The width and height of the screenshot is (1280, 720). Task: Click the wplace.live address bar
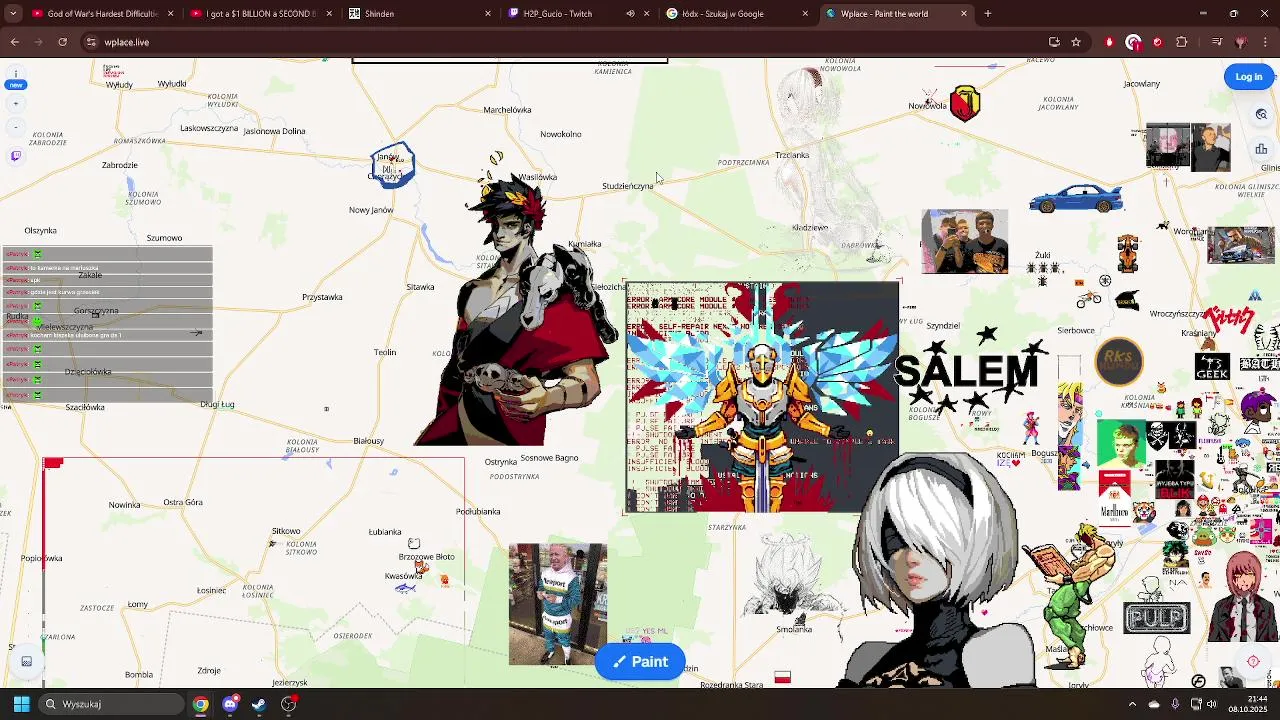(x=560, y=42)
